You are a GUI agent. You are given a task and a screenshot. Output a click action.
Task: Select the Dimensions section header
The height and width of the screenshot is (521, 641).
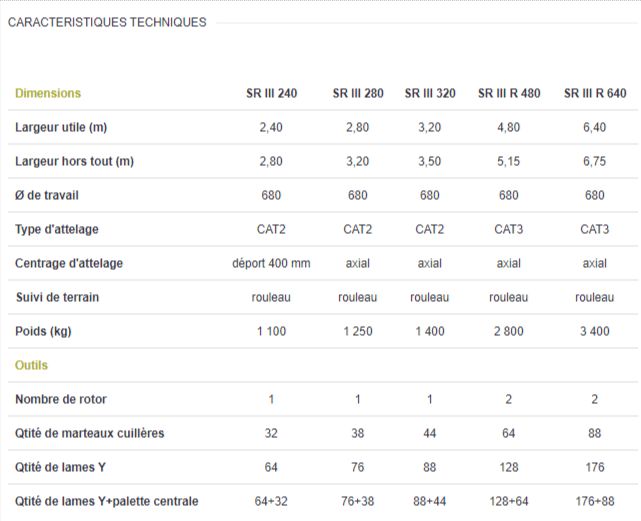click(48, 93)
